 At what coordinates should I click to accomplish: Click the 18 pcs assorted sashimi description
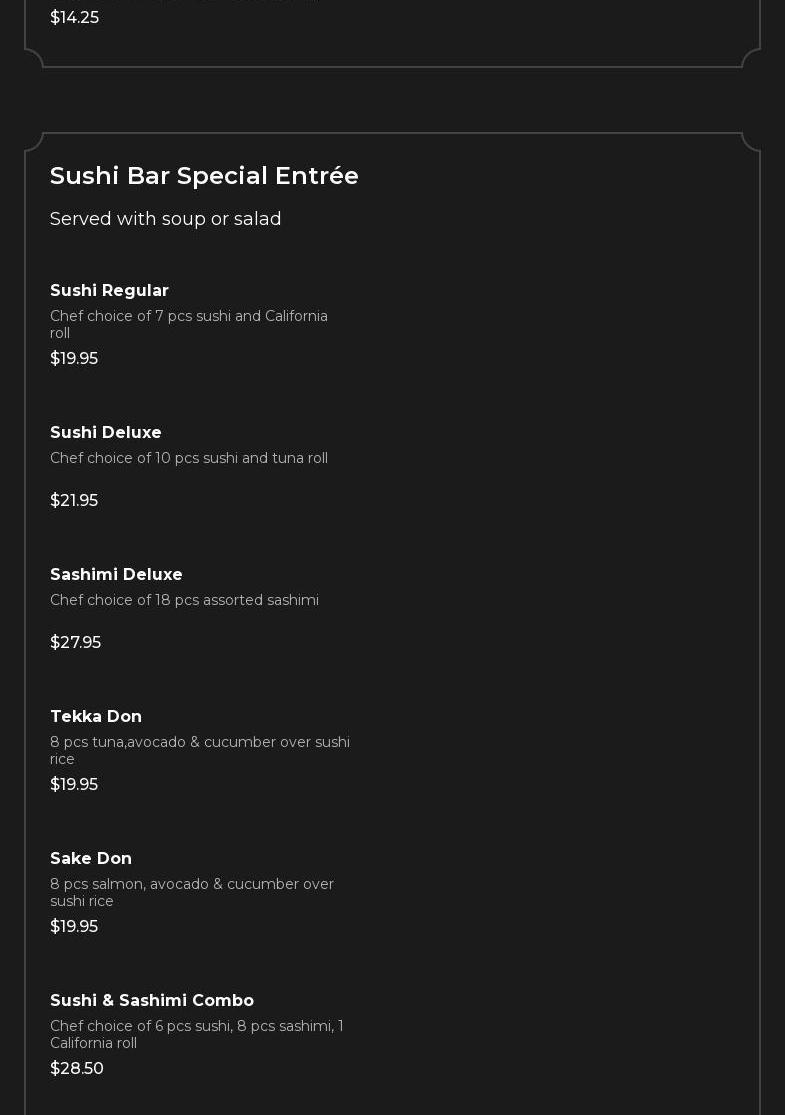click(x=184, y=600)
